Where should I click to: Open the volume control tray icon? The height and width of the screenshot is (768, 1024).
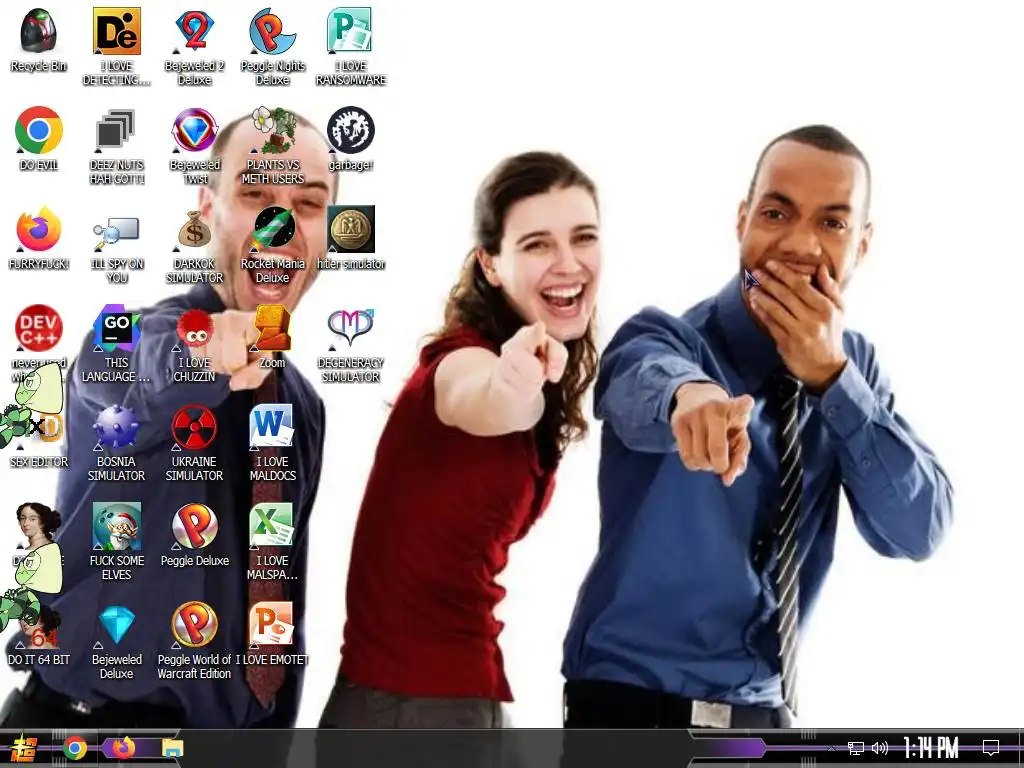880,748
